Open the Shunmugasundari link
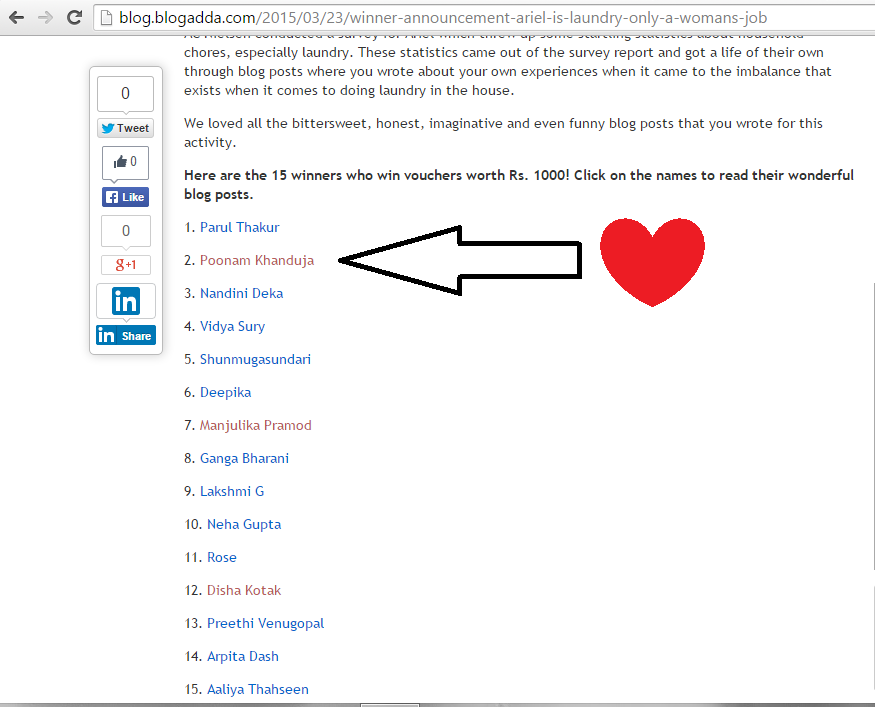The height and width of the screenshot is (707, 875). [x=255, y=359]
